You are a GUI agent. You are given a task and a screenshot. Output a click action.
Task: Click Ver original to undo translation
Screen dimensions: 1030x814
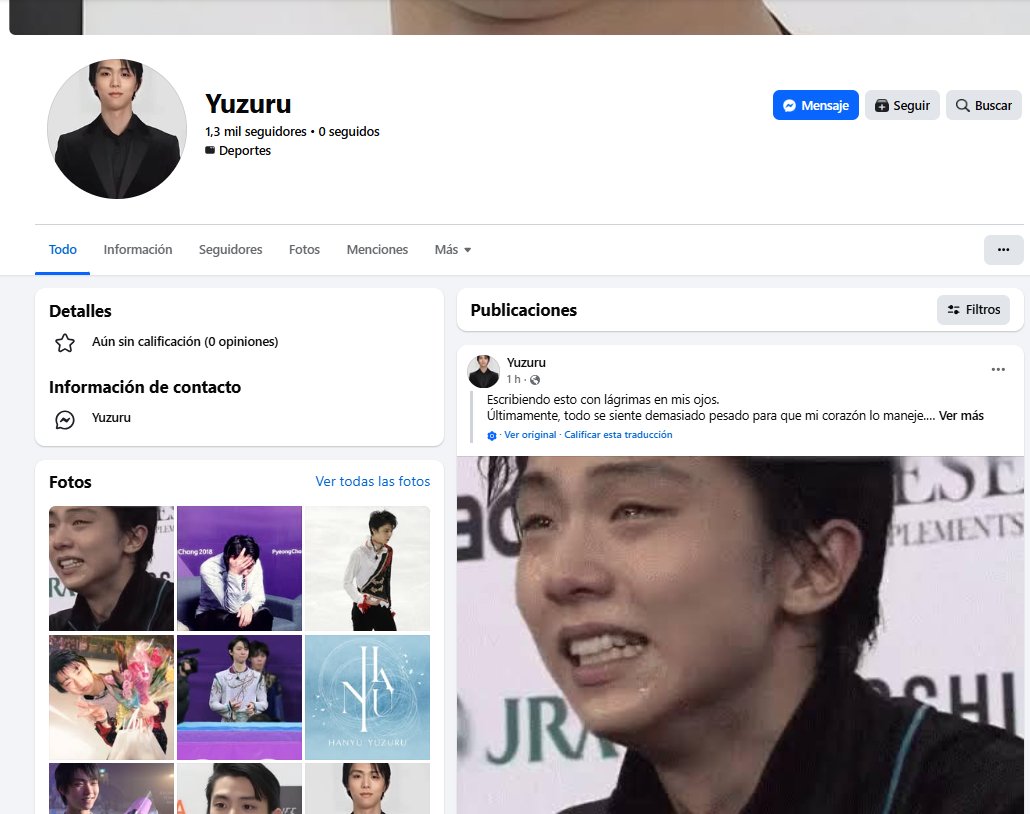(527, 435)
